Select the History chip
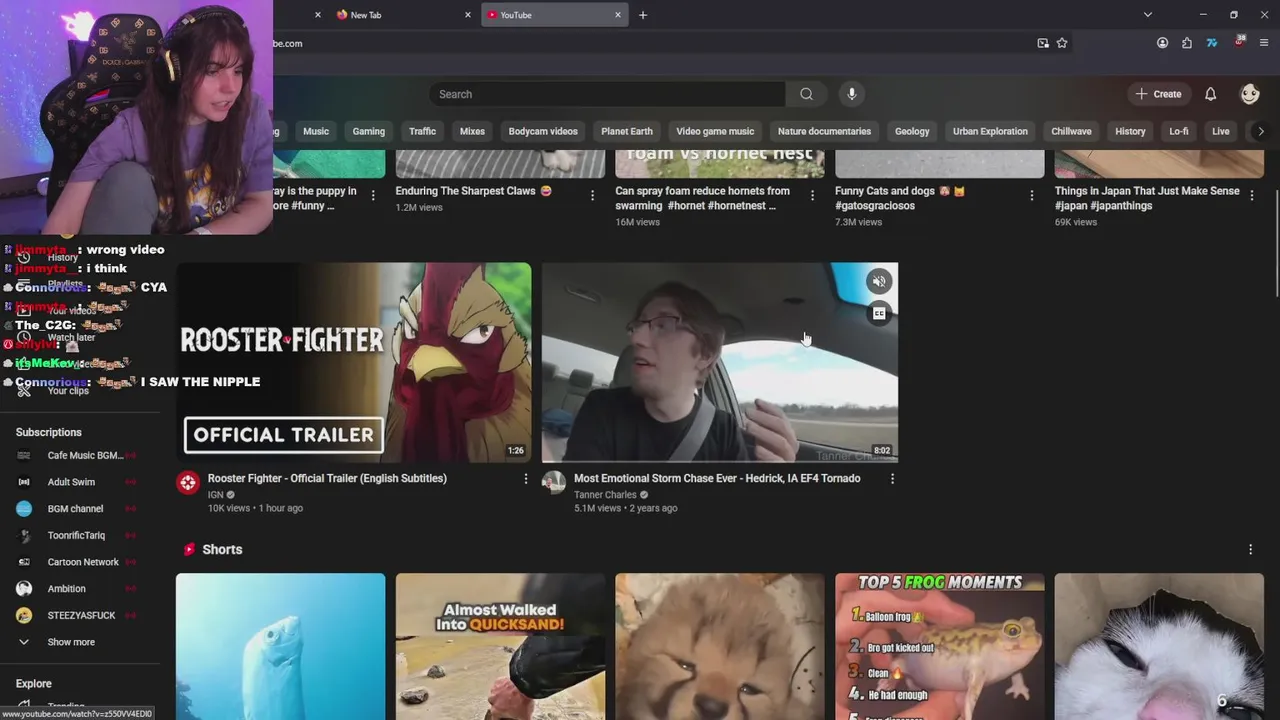Screen dimensions: 1280x720 [x=1130, y=131]
